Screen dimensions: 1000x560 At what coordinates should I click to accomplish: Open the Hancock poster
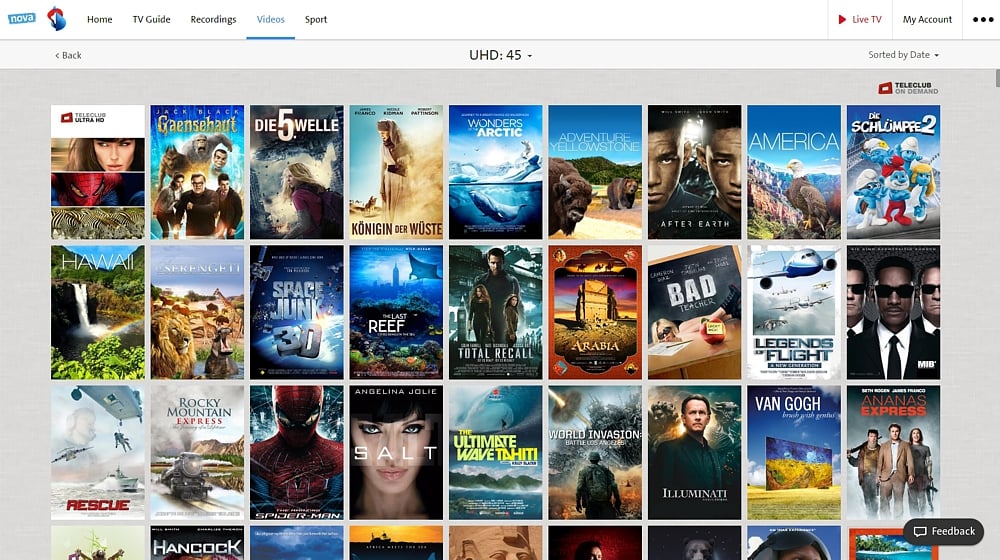click(x=197, y=543)
